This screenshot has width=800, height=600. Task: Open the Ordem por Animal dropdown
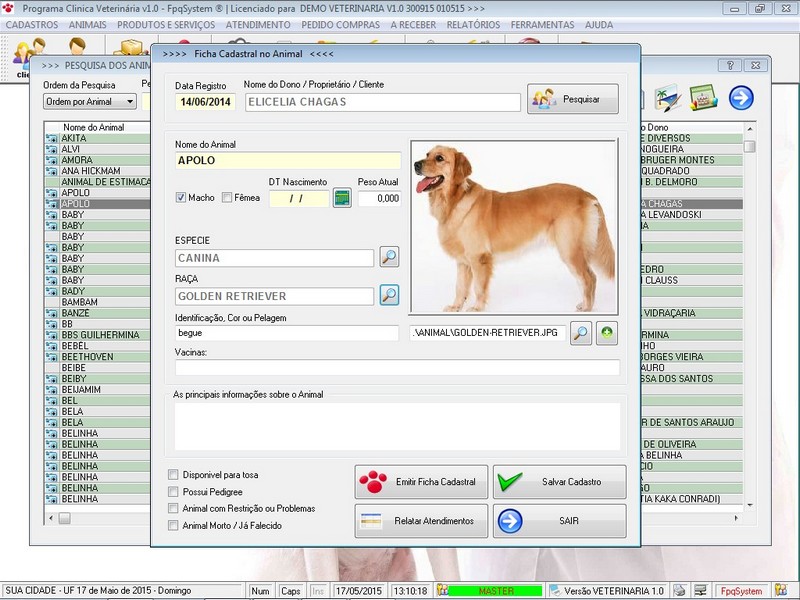pyautogui.click(x=90, y=102)
